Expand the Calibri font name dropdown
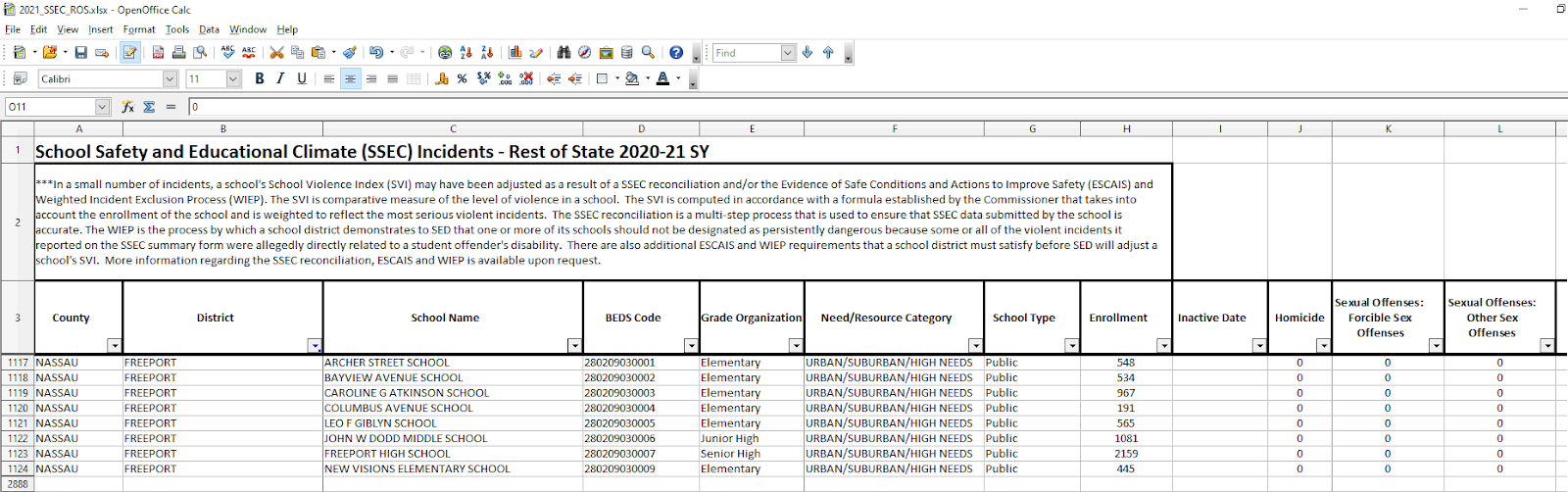Image resolution: width=1568 pixels, height=492 pixels. click(x=170, y=78)
